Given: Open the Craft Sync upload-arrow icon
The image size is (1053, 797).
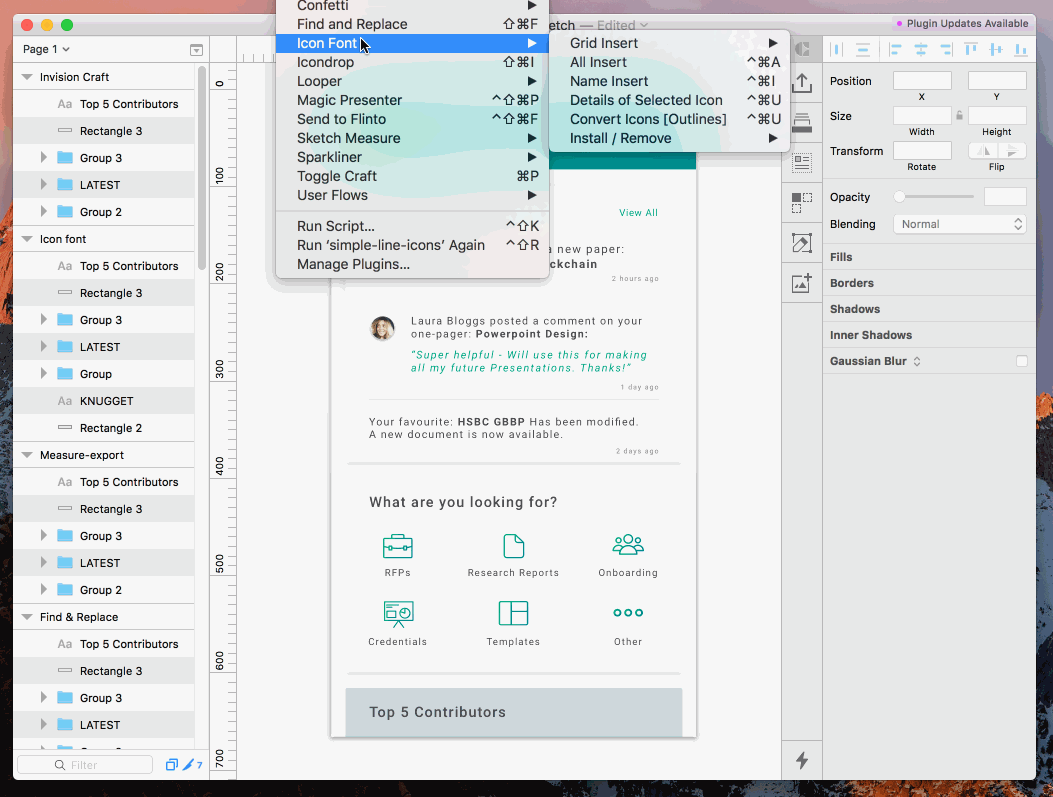Looking at the screenshot, I should (x=802, y=83).
